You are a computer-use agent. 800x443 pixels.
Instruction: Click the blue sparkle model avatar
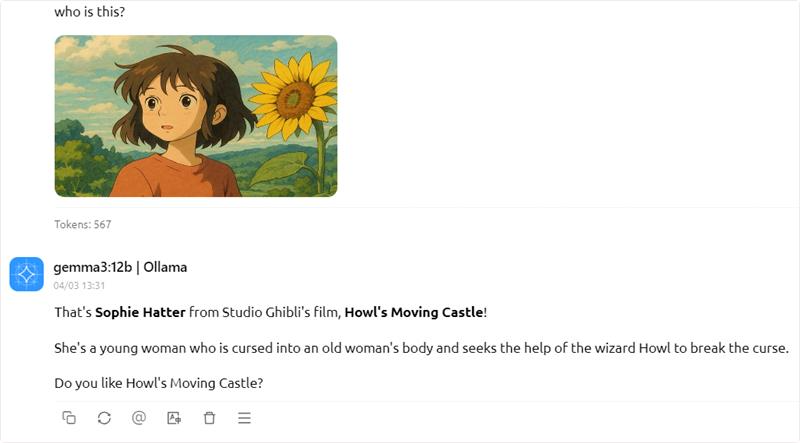click(x=26, y=274)
